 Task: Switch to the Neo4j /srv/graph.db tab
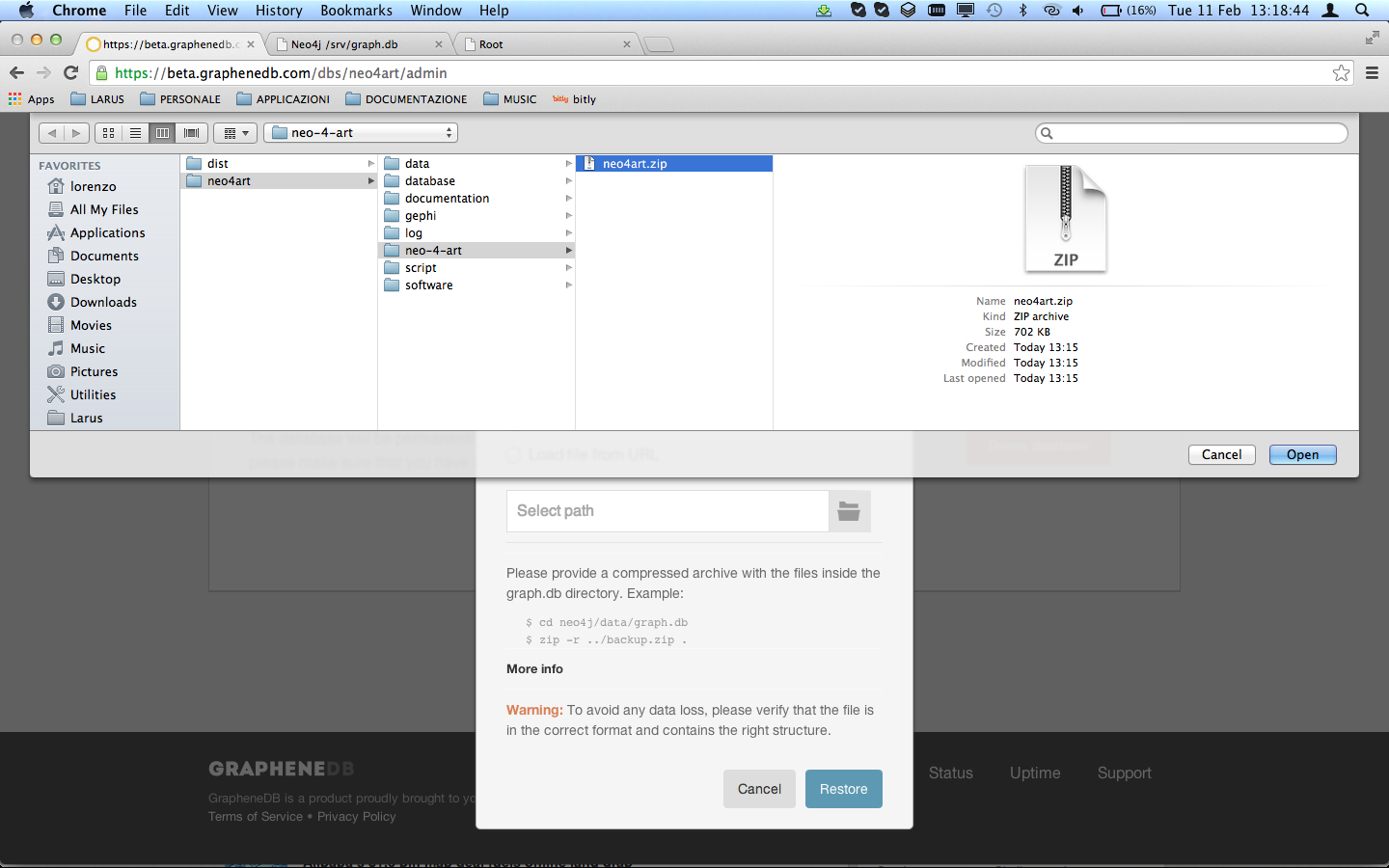click(357, 44)
